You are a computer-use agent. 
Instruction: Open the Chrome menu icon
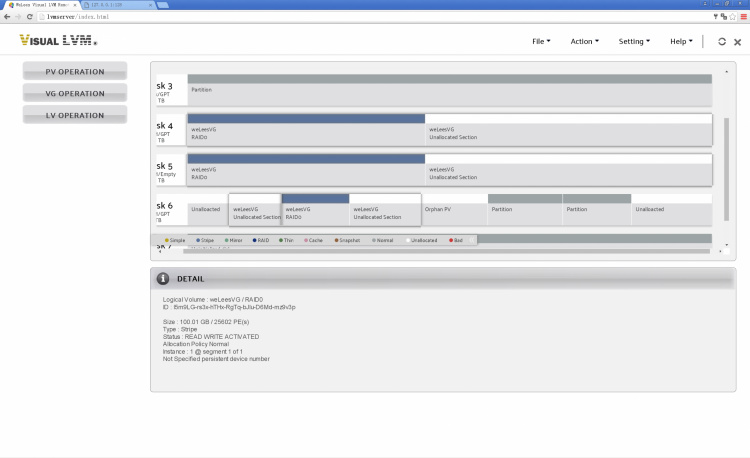pyautogui.click(x=742, y=17)
